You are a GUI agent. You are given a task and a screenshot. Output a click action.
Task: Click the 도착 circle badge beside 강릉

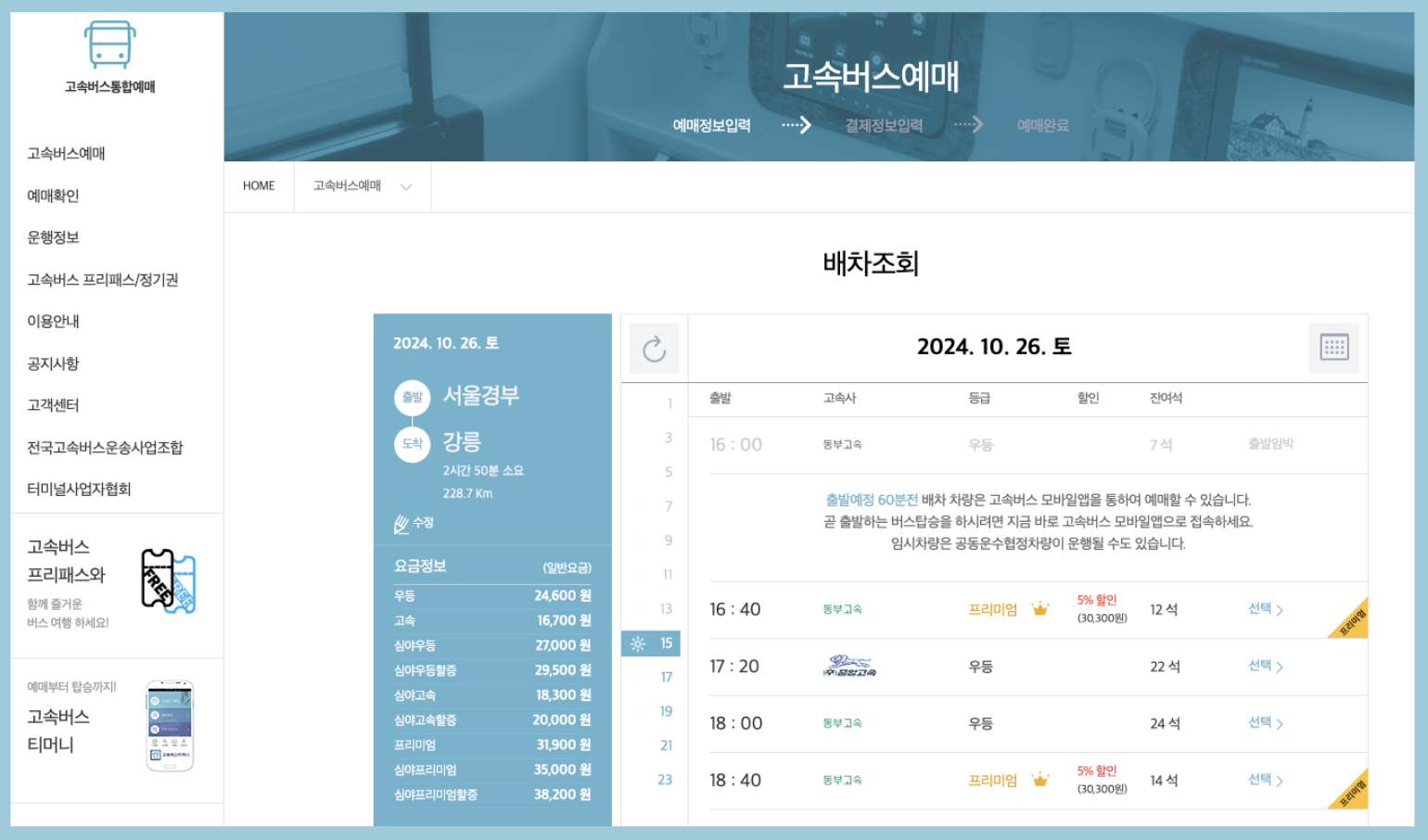[x=412, y=442]
